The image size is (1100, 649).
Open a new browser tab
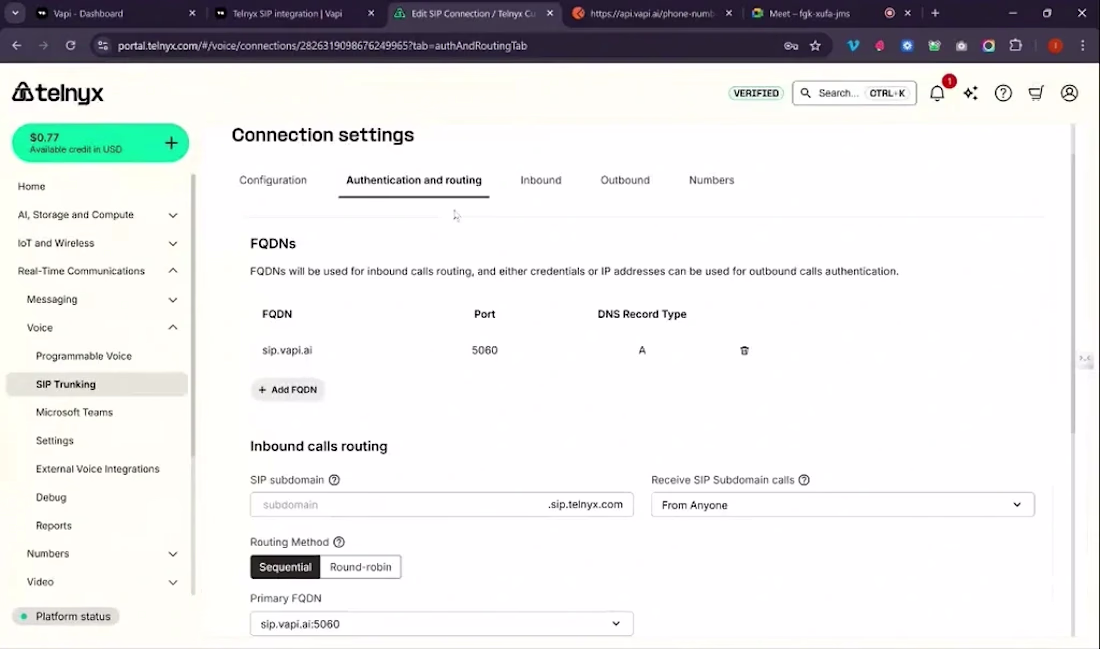[934, 13]
